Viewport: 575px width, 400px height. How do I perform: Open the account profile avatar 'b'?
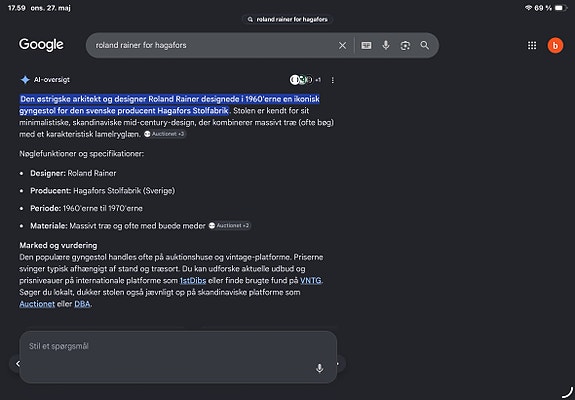tap(555, 45)
